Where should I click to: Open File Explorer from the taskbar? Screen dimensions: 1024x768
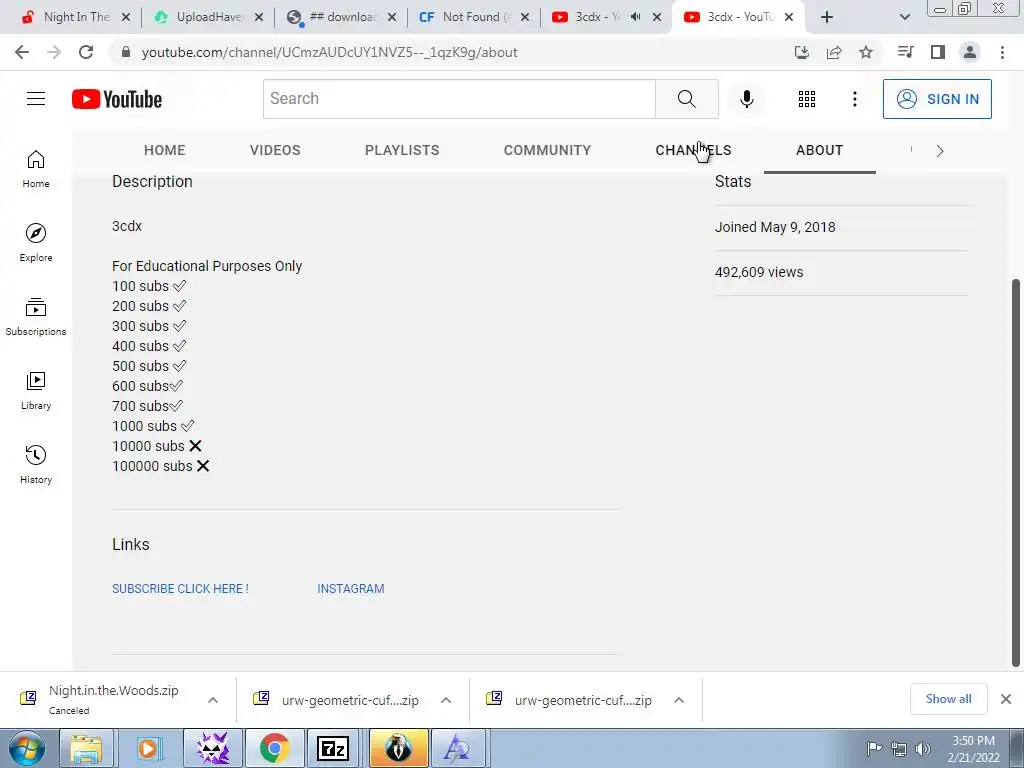click(86, 748)
